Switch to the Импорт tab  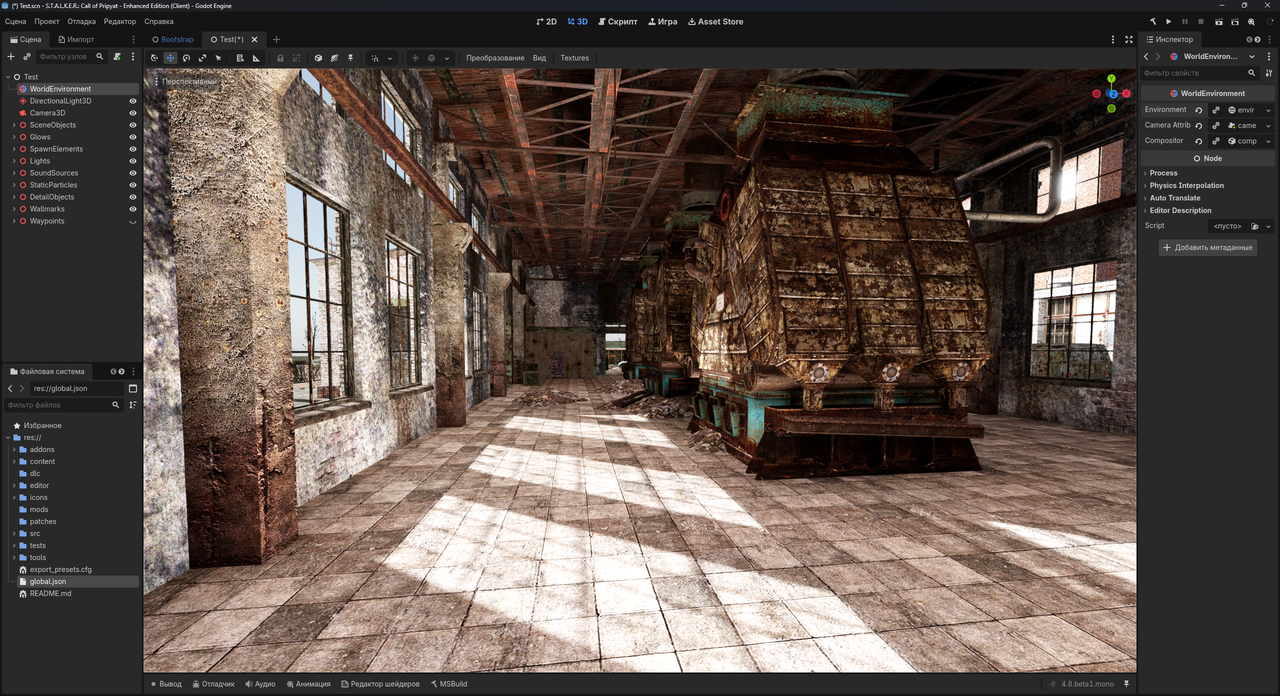[76, 39]
